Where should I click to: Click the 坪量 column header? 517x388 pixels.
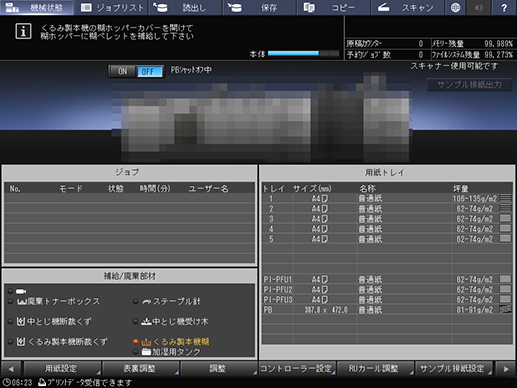coord(461,189)
